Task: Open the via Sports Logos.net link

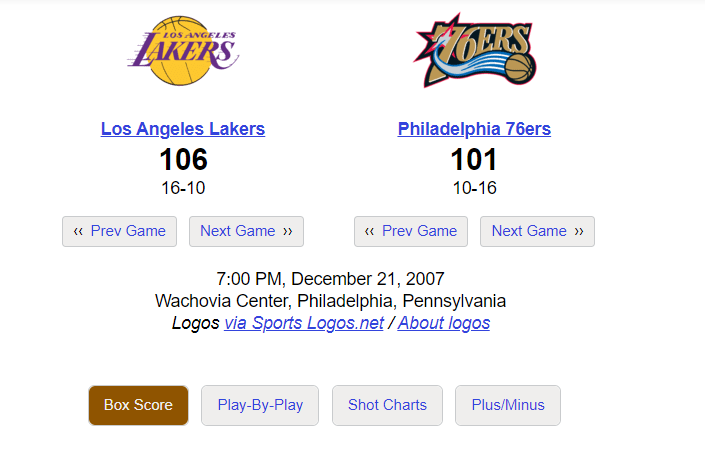Action: (304, 323)
